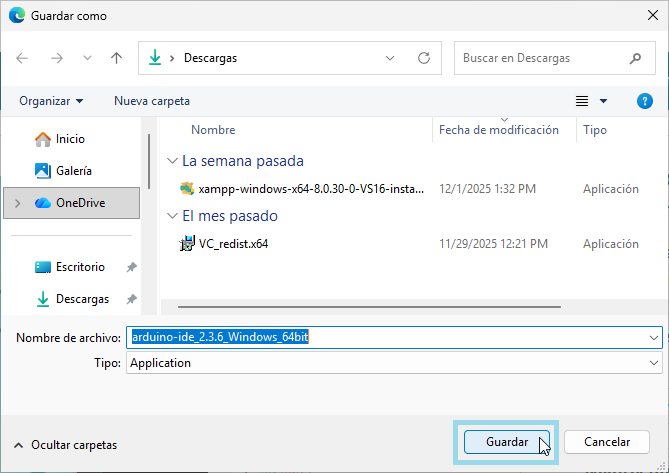Select Inicio in the navigation pane
Viewport: 669px width, 473px height.
70,139
